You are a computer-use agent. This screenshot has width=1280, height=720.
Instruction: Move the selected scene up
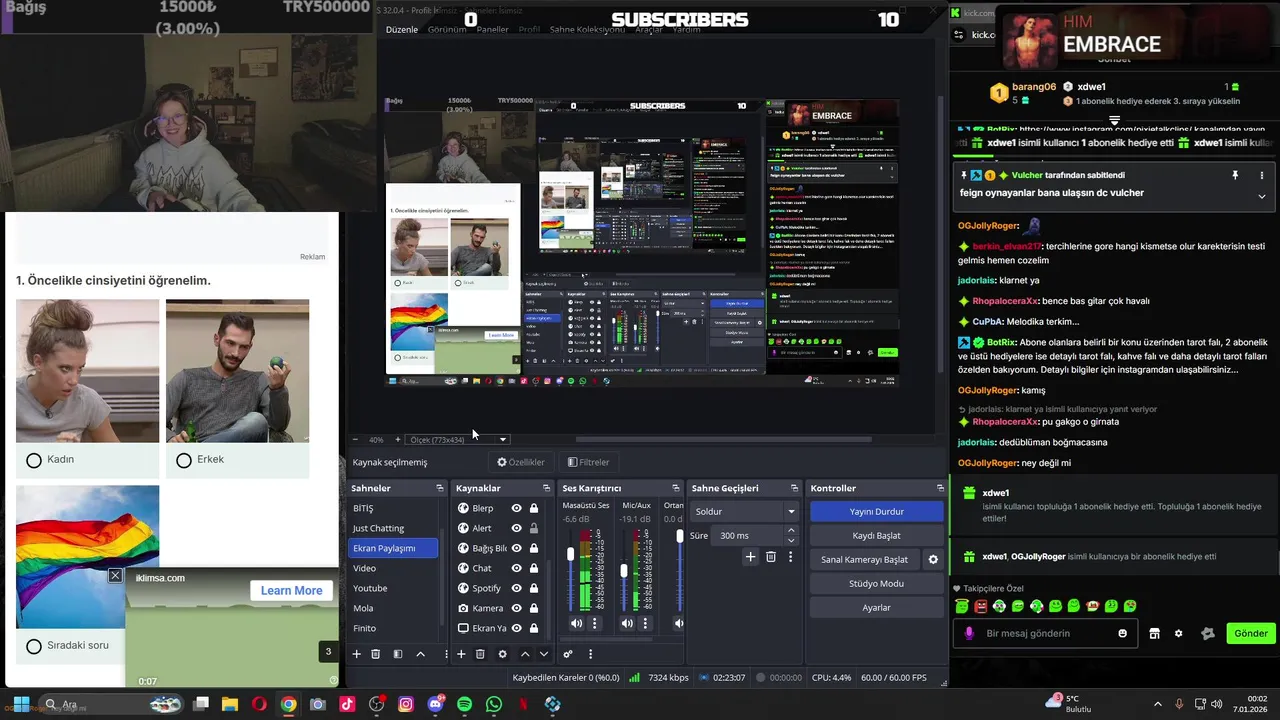click(x=420, y=654)
